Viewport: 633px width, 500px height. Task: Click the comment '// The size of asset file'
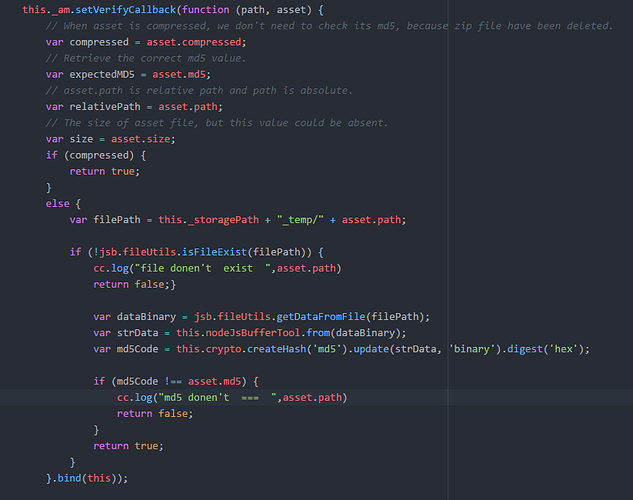click(217, 123)
